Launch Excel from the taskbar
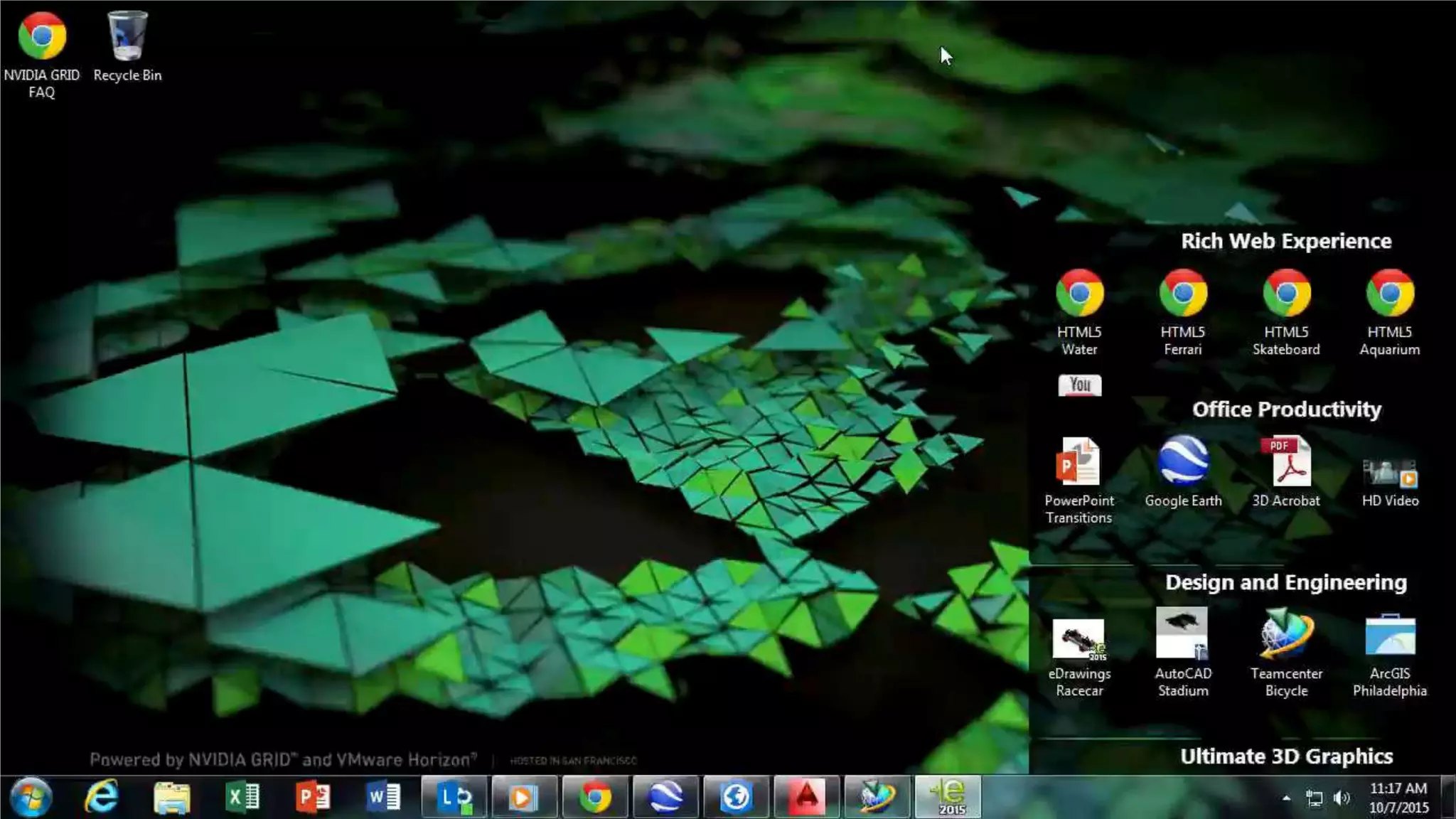 (242, 797)
